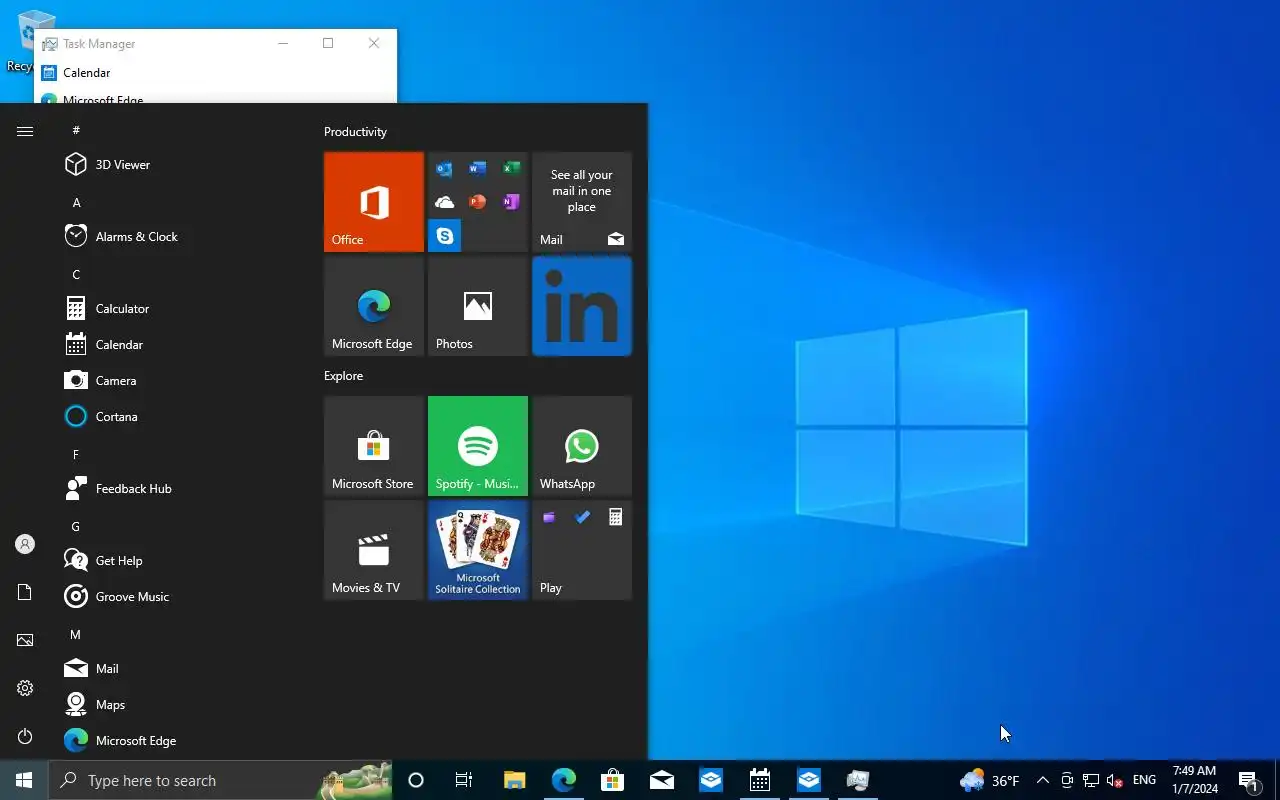This screenshot has width=1280, height=800.
Task: Click the Windows Start button
Action: (24, 780)
